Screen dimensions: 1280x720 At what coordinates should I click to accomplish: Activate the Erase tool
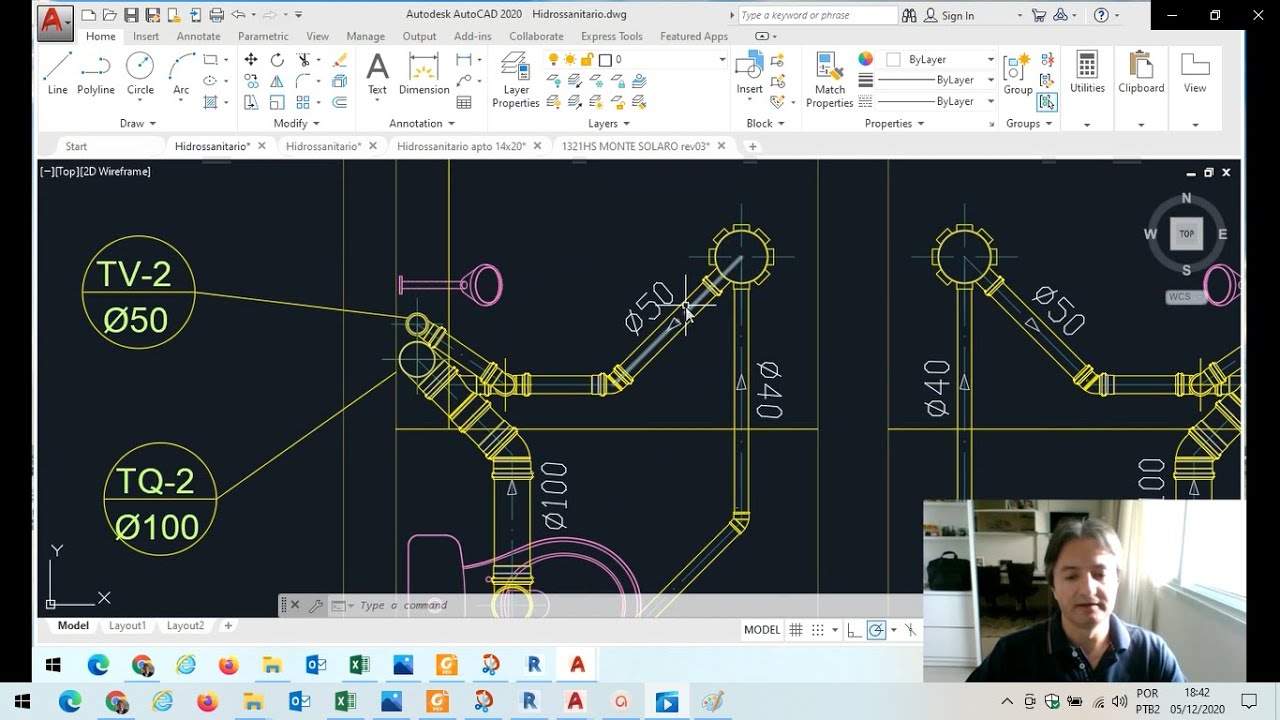coord(340,60)
